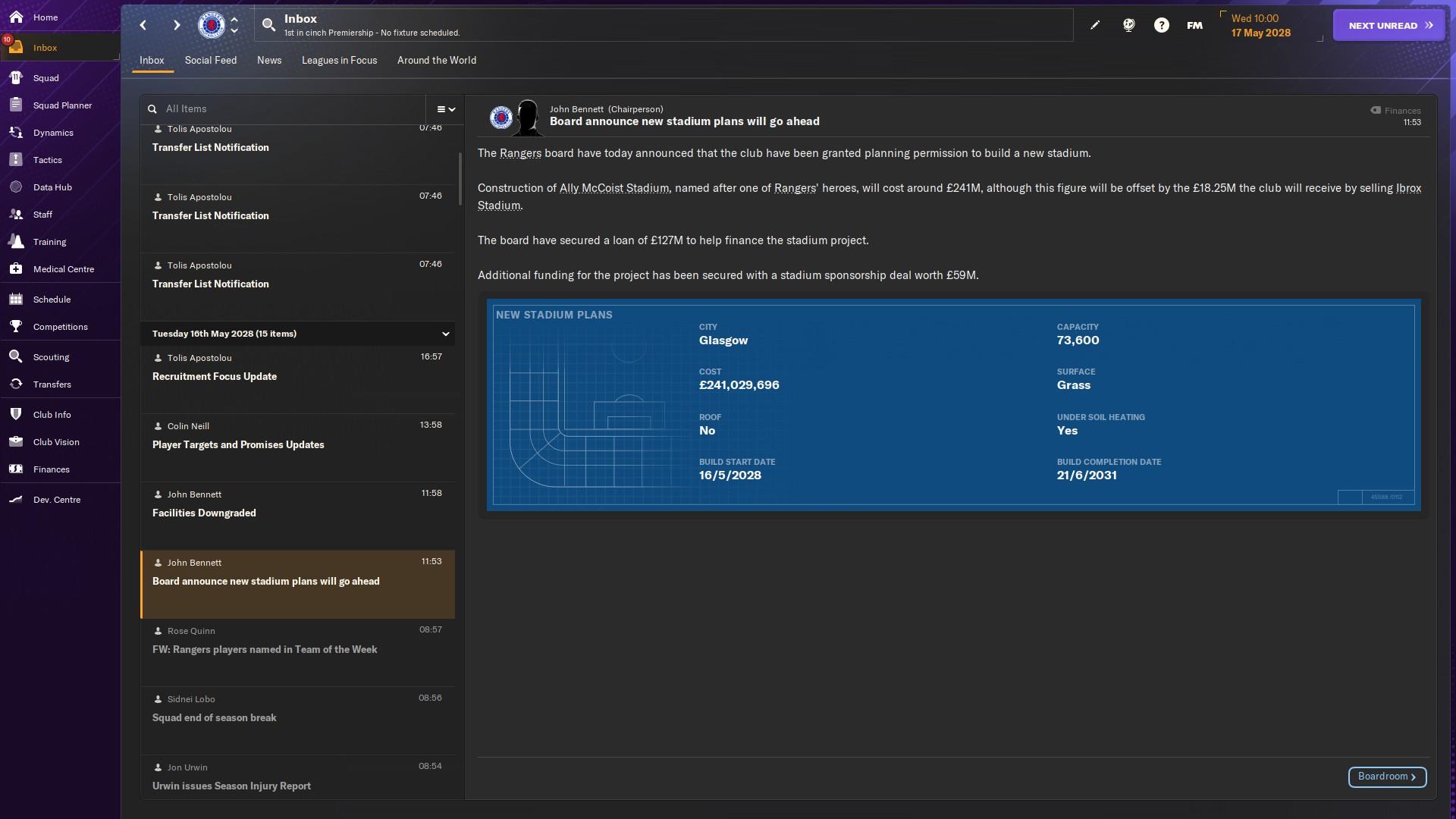Open the Scouting magnifier icon
Viewport: 1456px width, 819px height.
[16, 356]
